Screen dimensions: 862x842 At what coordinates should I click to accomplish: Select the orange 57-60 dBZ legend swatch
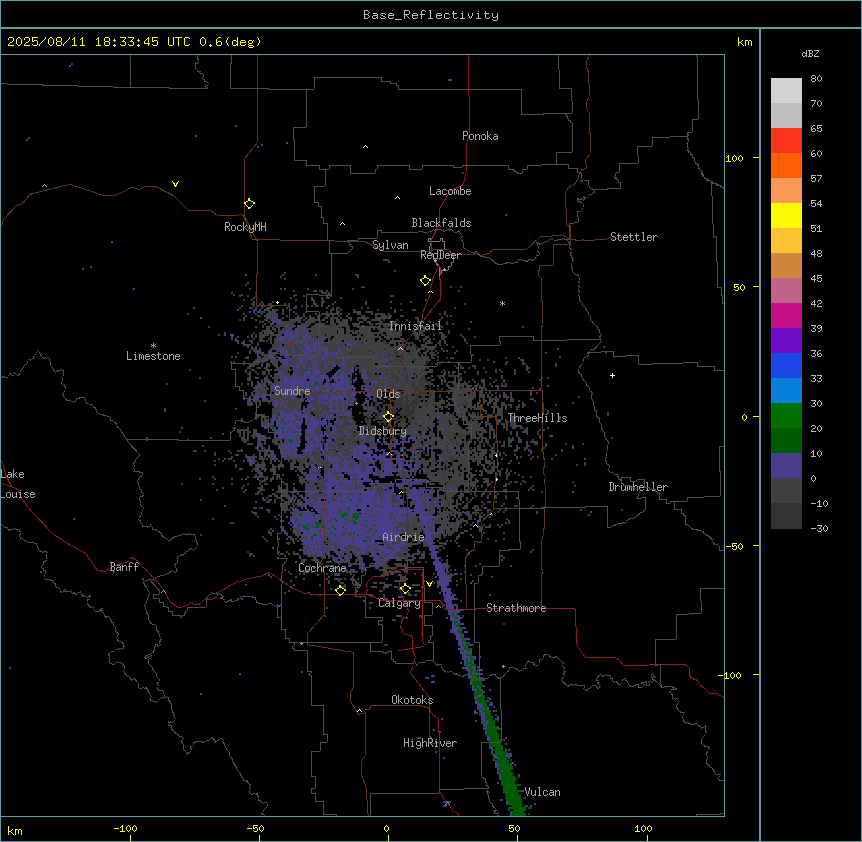786,165
